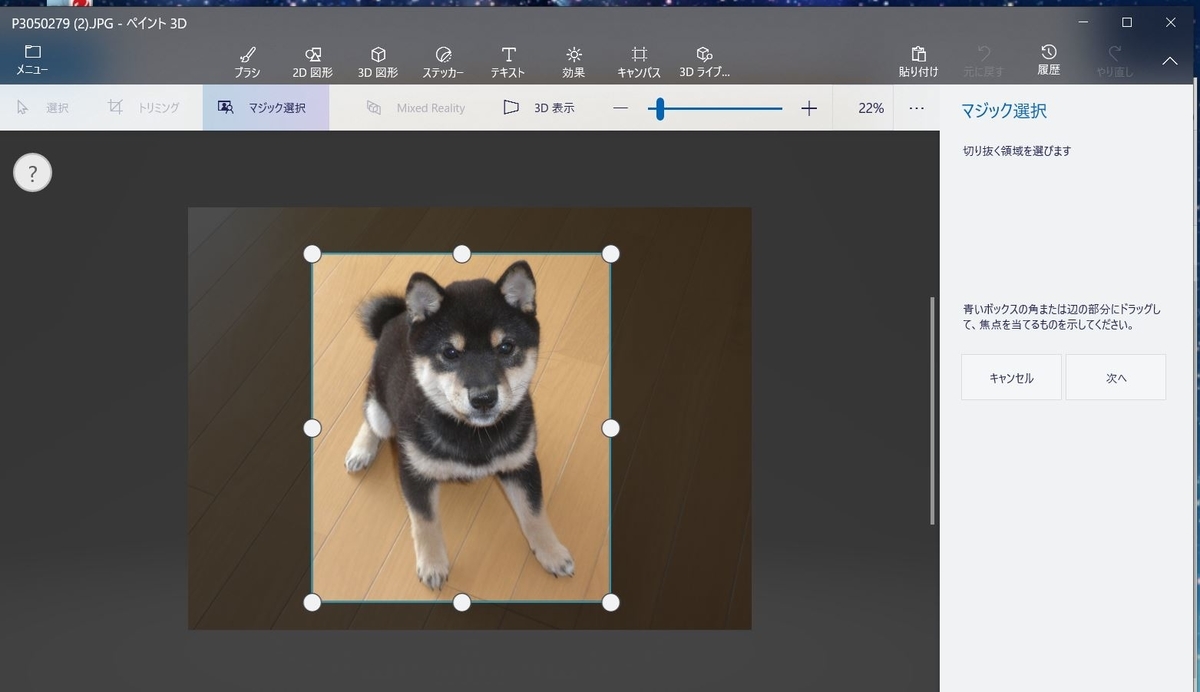
Task: Click the 貼り付け paste button
Action: coord(918,61)
